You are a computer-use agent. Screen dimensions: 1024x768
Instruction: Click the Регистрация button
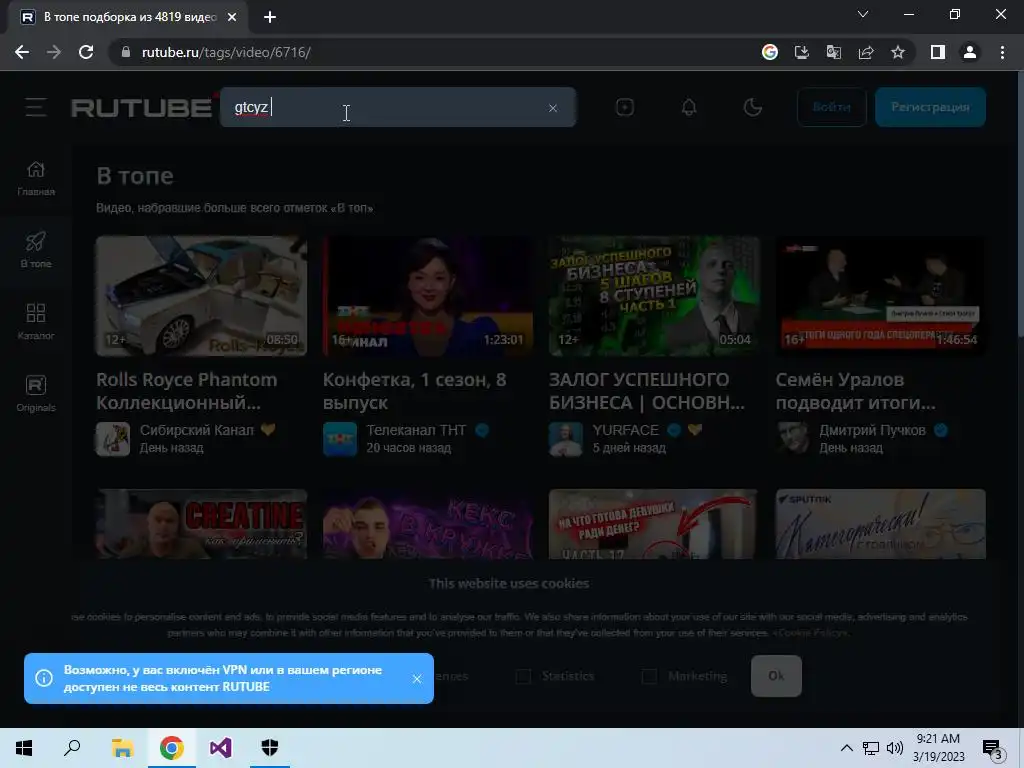[930, 107]
